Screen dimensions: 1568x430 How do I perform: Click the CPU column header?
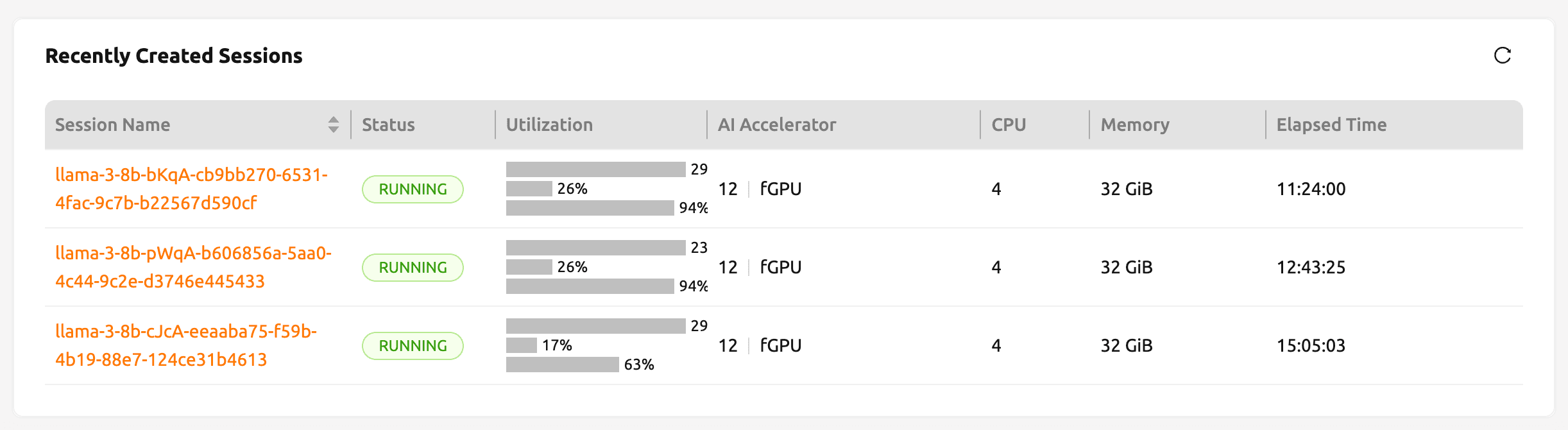click(1009, 125)
